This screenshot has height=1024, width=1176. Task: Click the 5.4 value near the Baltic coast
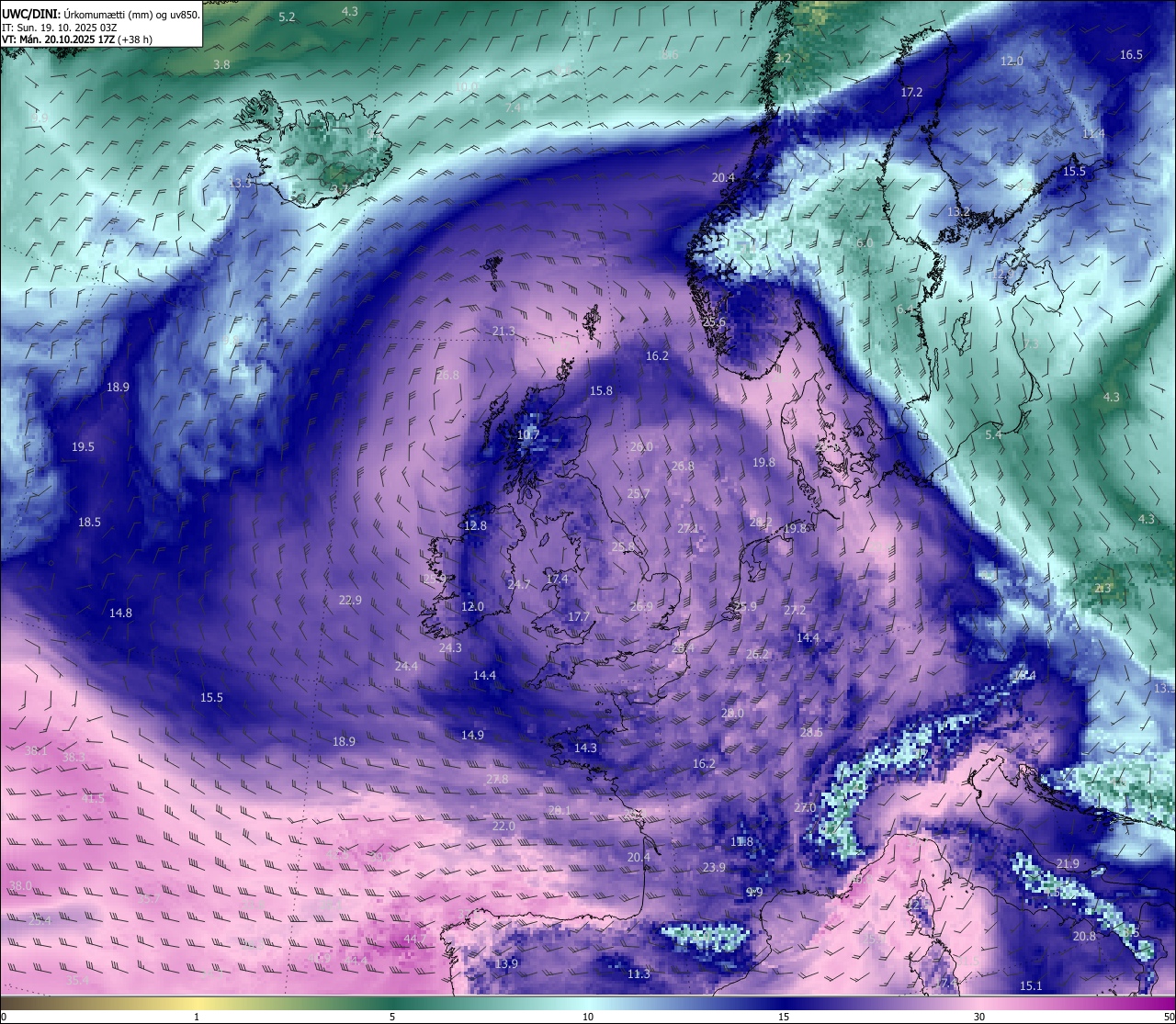(x=993, y=434)
